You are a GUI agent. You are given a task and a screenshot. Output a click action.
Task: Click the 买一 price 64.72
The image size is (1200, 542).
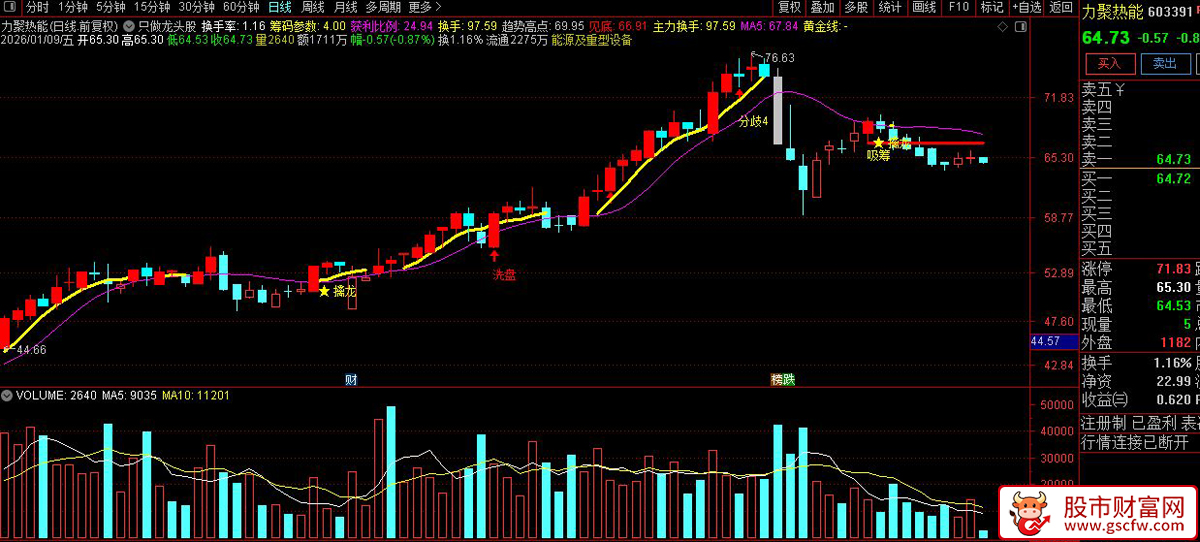click(x=1173, y=178)
